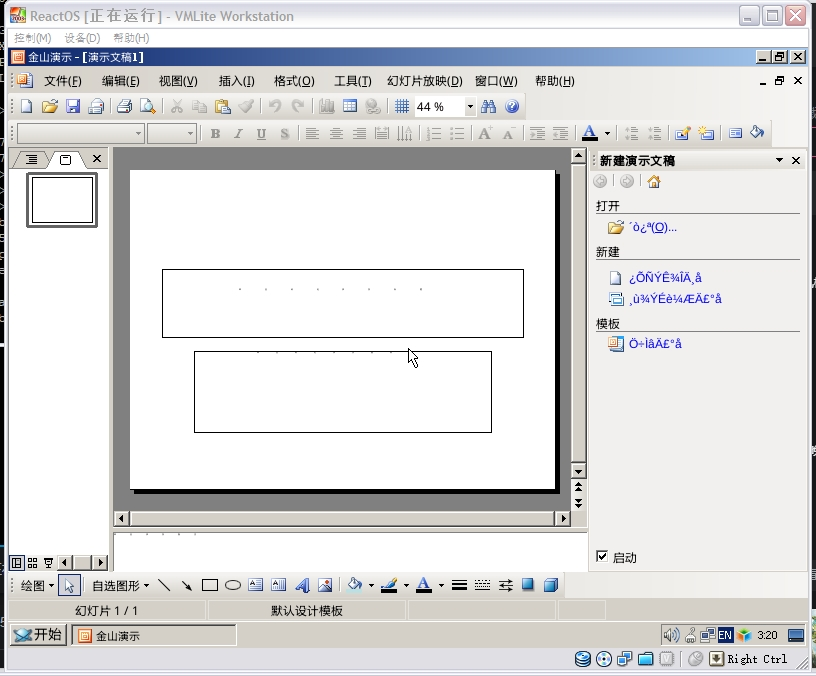Insert a picture using the drawing toolbar icon
This screenshot has height=676, width=816.
pyautogui.click(x=325, y=585)
